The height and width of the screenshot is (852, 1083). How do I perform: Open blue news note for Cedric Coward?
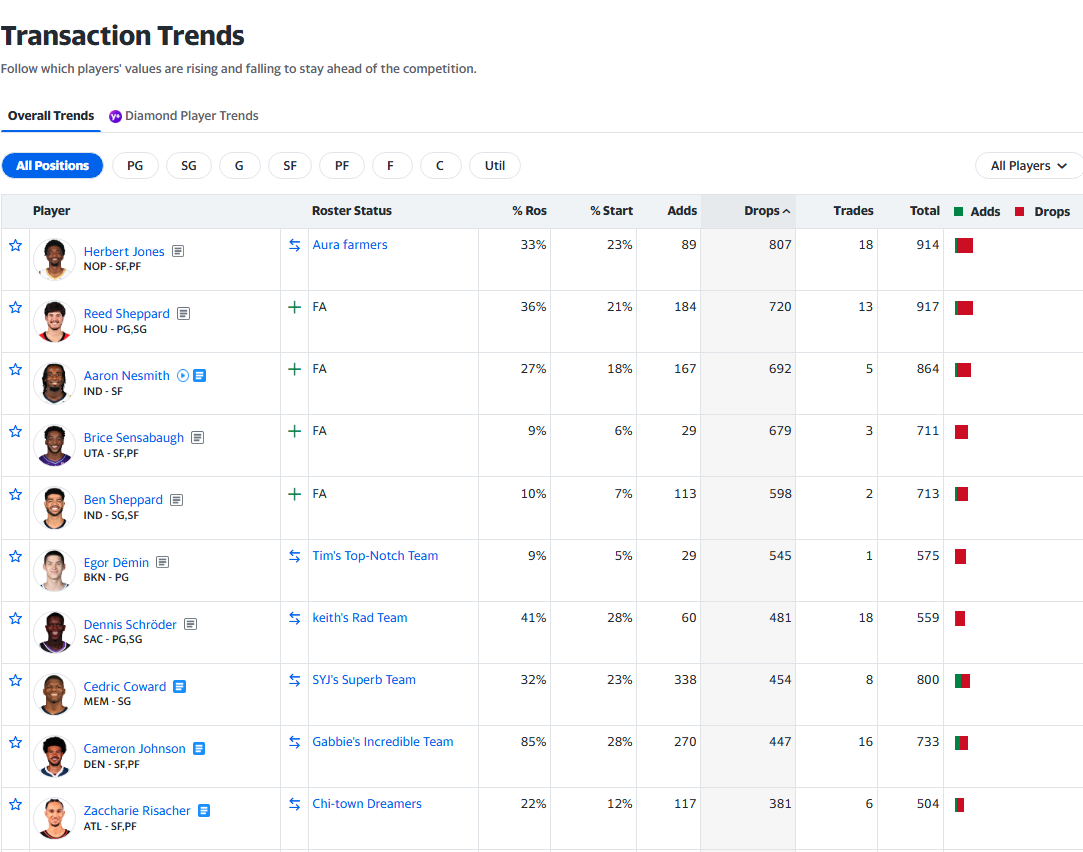(x=180, y=687)
